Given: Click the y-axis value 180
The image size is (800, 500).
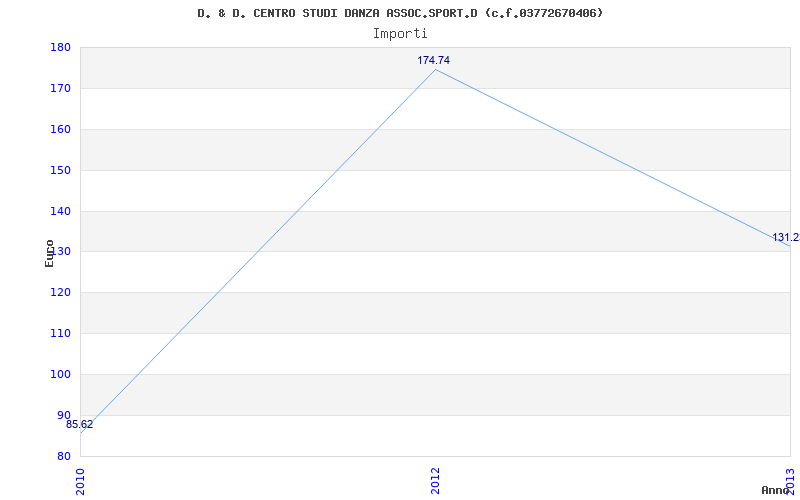Looking at the screenshot, I should point(60,47).
